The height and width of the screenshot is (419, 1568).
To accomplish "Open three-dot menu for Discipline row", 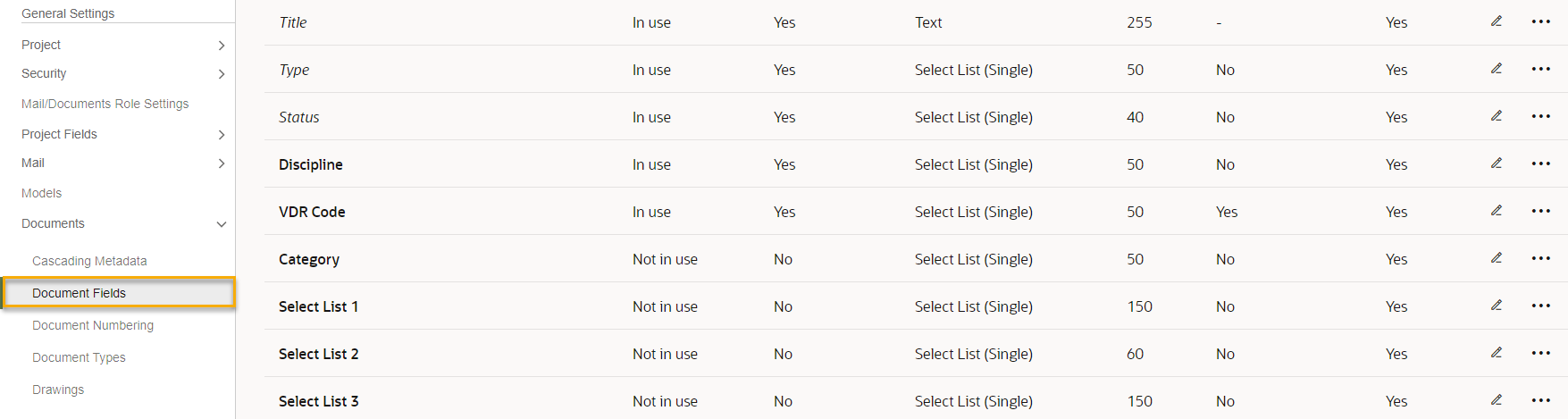I will [1541, 163].
